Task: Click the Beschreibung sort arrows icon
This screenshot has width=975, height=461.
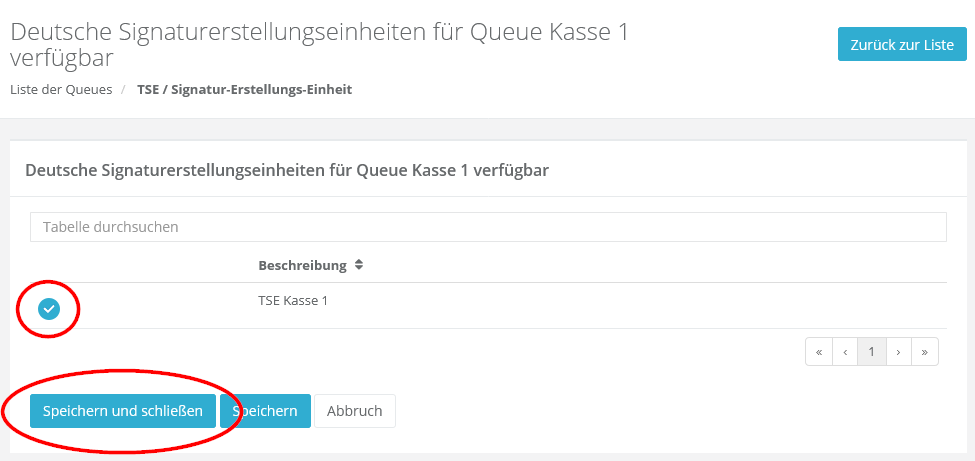Action: [x=359, y=266]
